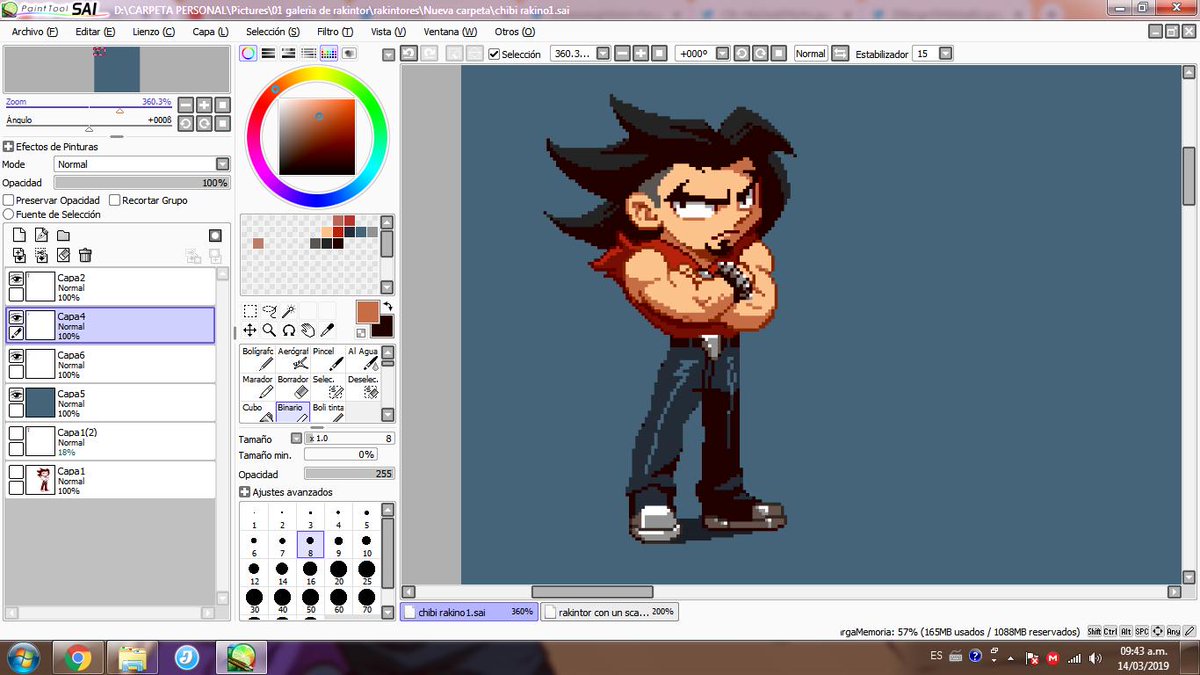Select the Marador marker tool
The height and width of the screenshot is (675, 1200).
[x=257, y=387]
